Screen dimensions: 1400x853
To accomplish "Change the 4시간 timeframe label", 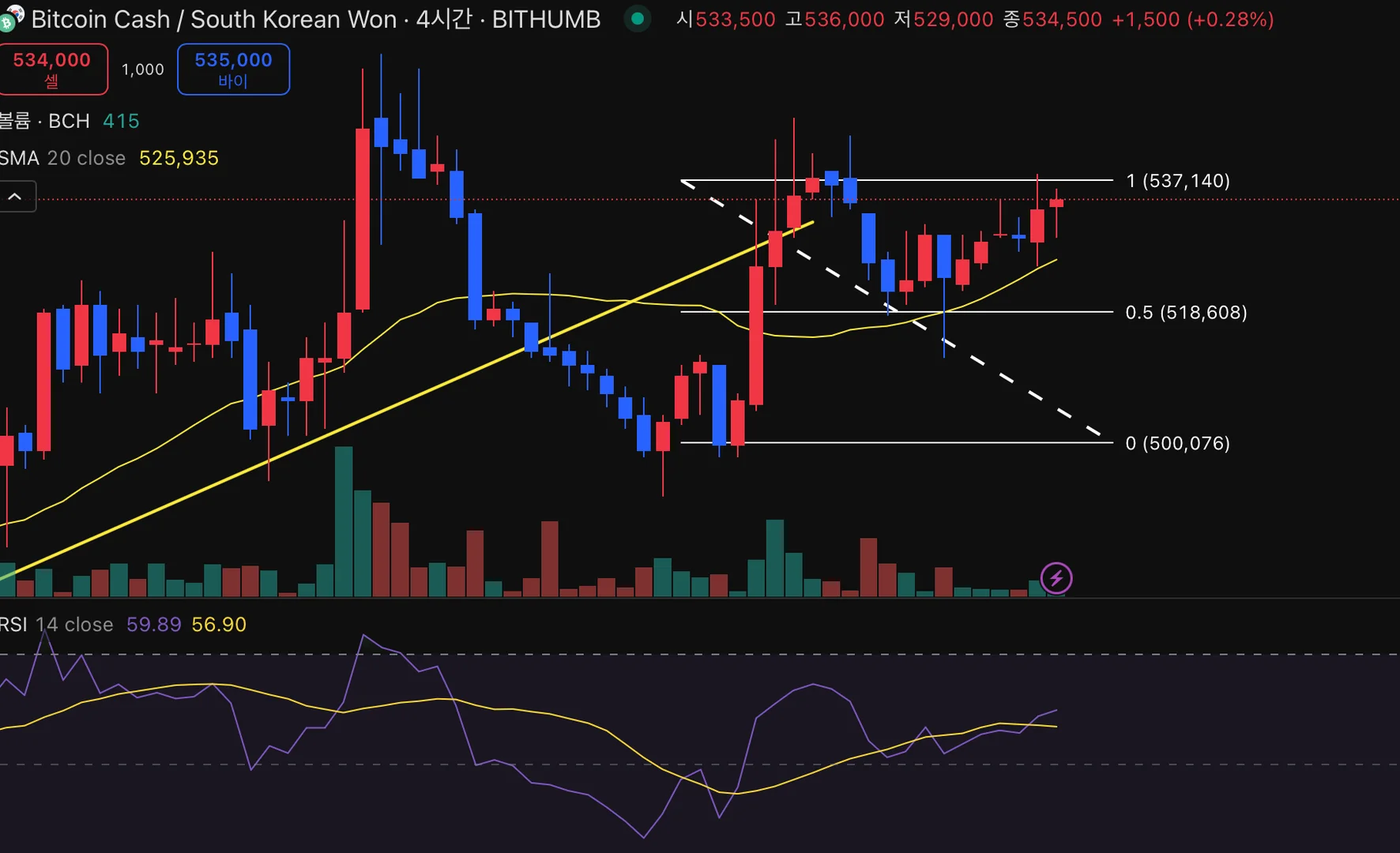I will pos(443,19).
